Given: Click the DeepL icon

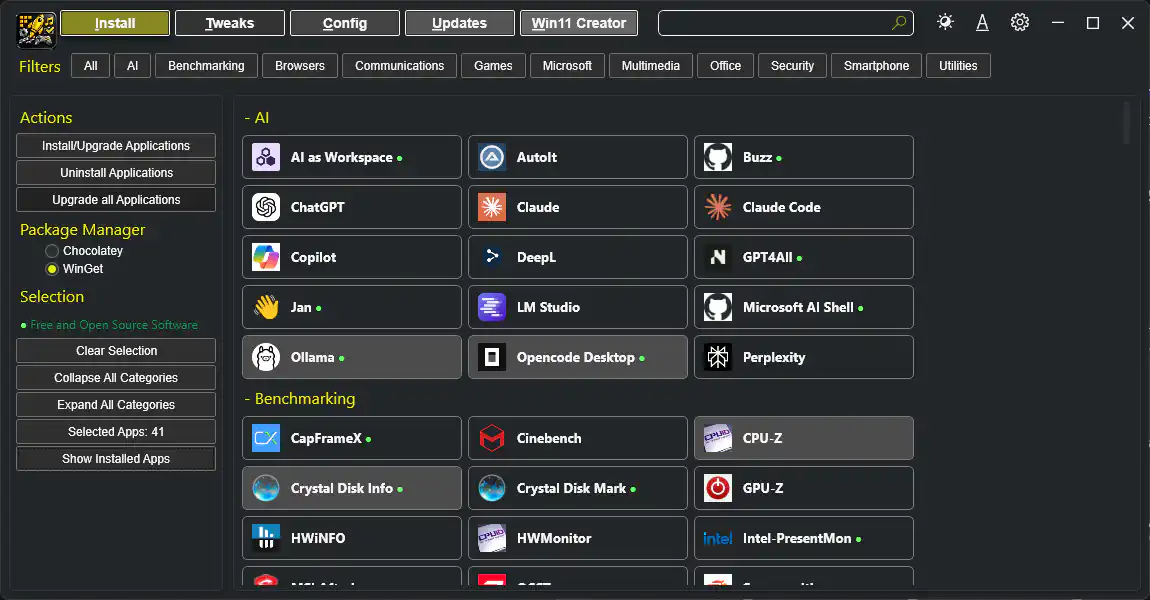Looking at the screenshot, I should (491, 257).
